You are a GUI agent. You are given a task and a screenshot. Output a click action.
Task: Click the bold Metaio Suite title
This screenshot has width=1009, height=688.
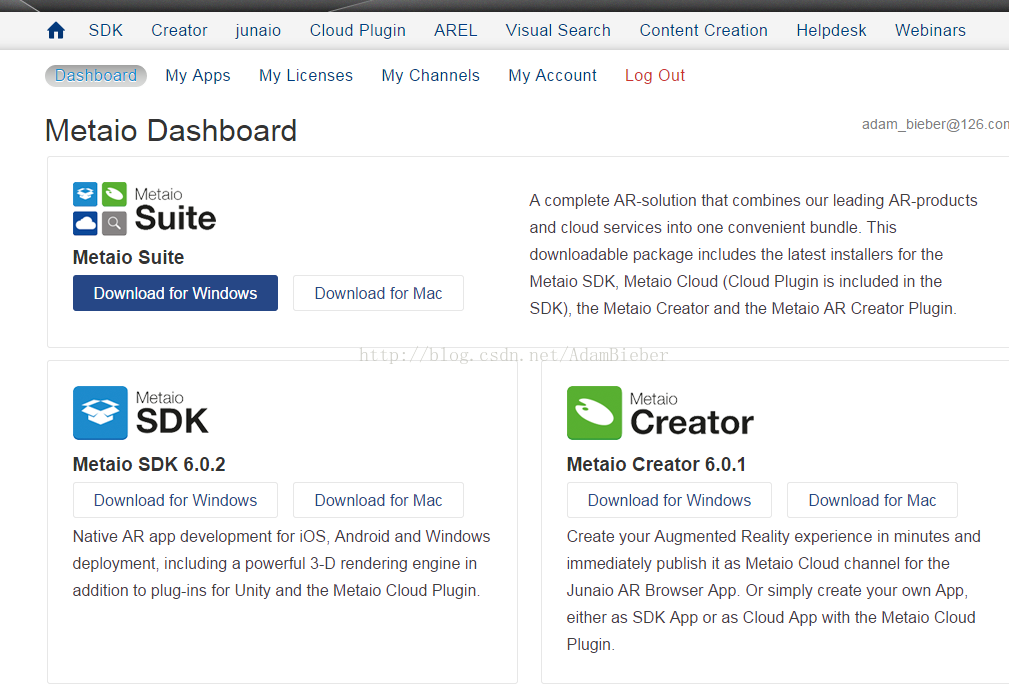[x=128, y=257]
